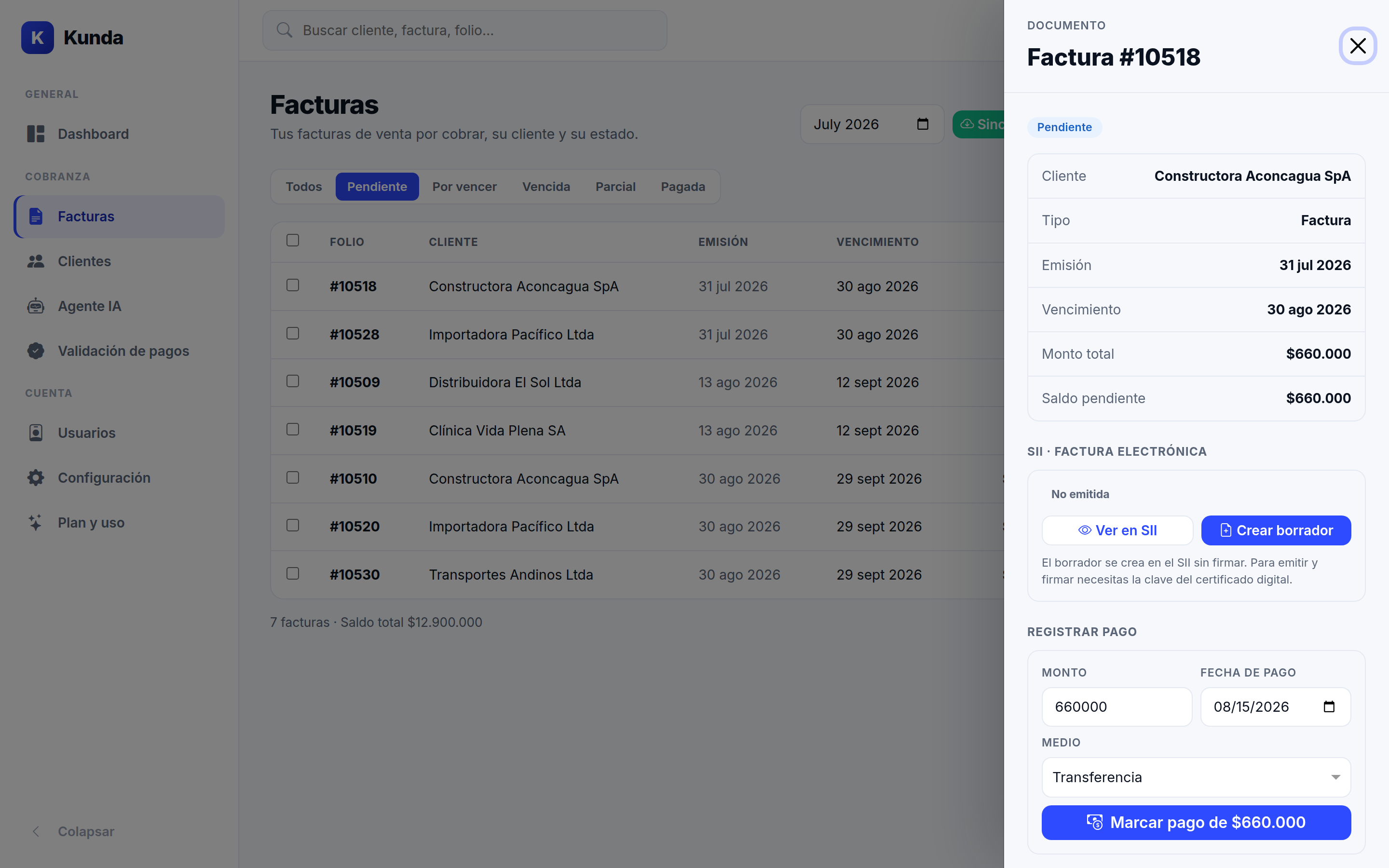Close the Factura #10518 panel
Viewport: 1389px width, 868px height.
pos(1358,45)
